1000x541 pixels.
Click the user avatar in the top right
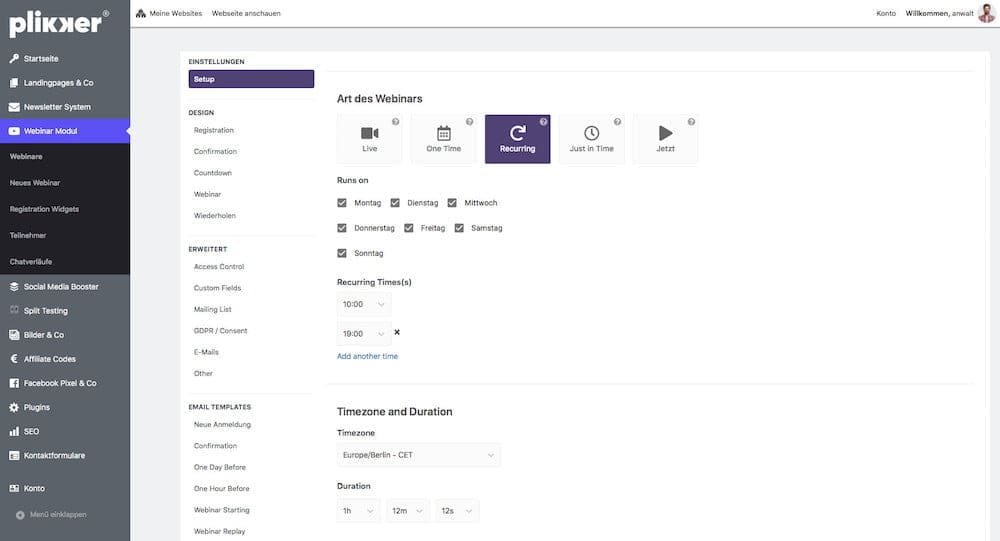(986, 13)
